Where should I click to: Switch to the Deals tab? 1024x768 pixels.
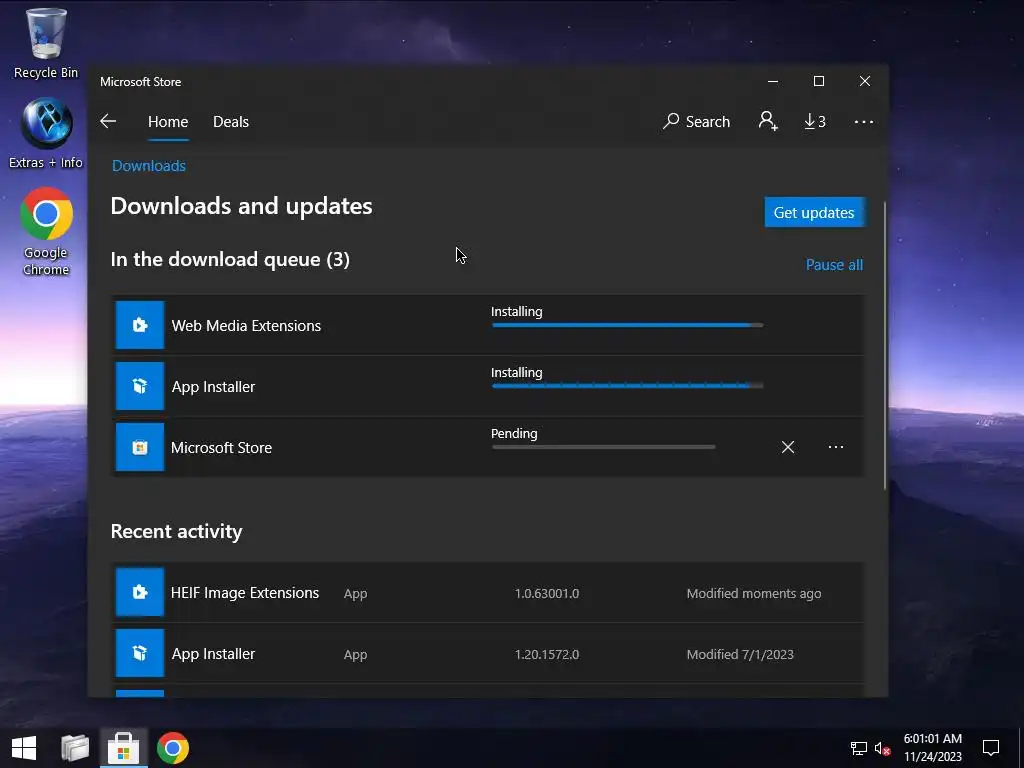[x=231, y=121]
